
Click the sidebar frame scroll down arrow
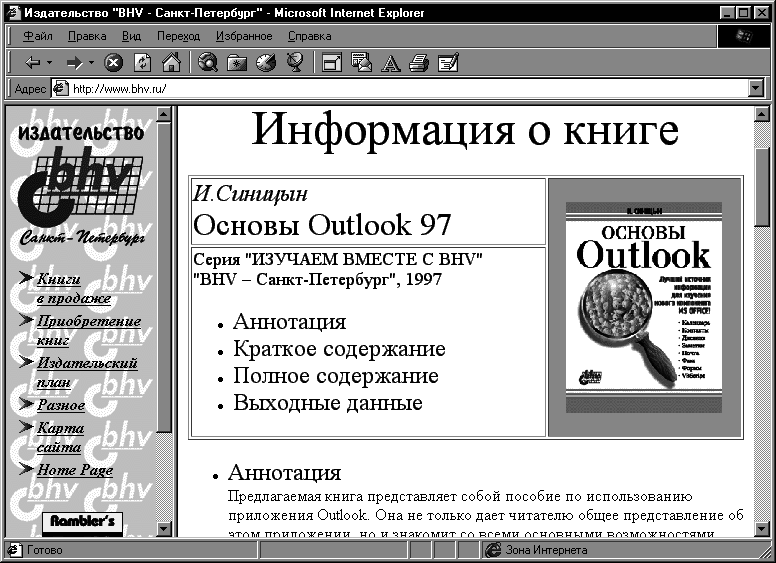click(164, 529)
